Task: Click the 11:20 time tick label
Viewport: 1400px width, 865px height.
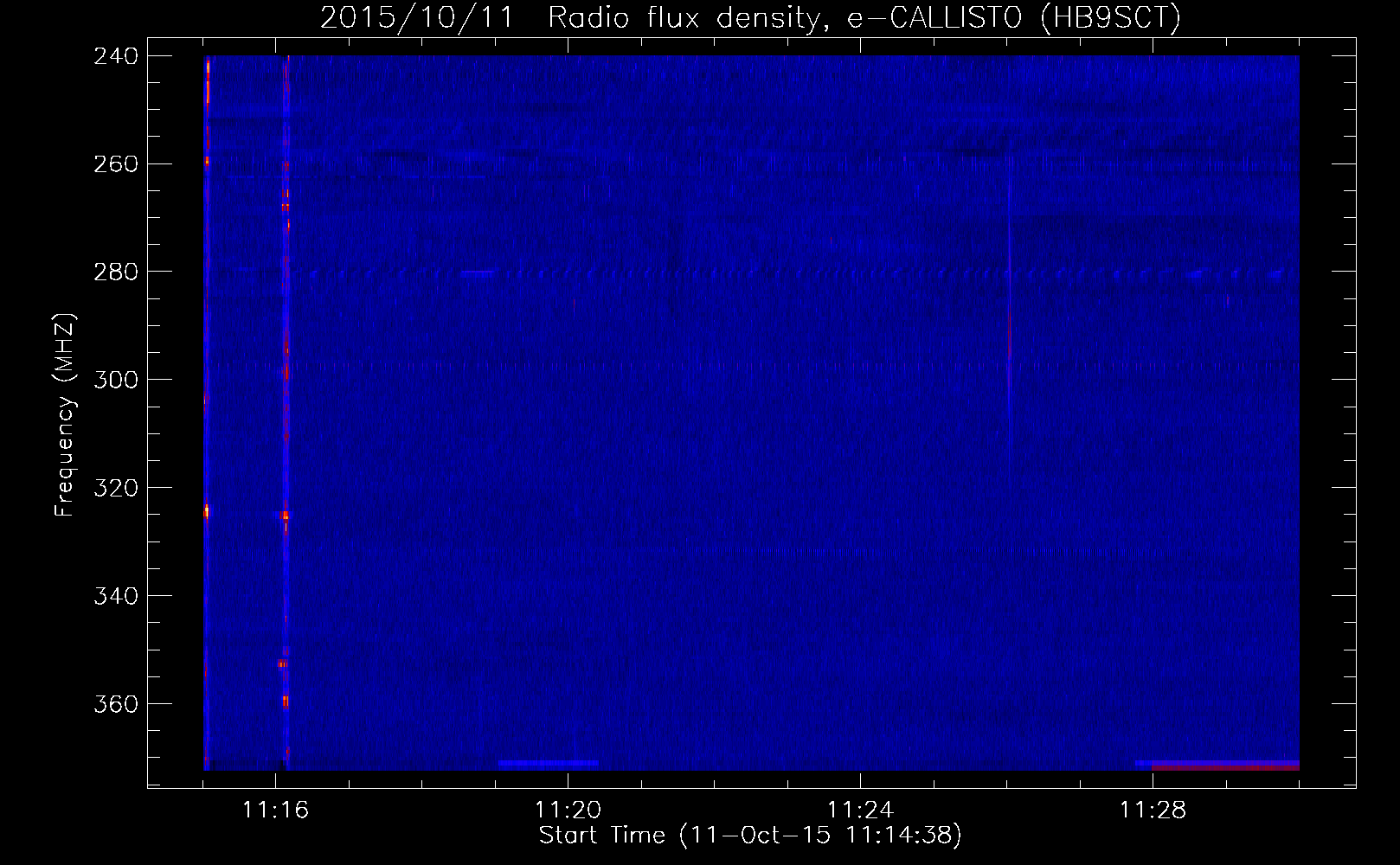Action: [568, 810]
